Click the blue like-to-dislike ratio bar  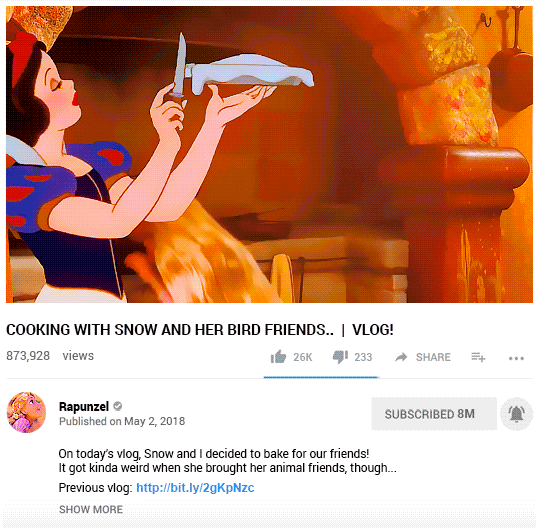point(321,377)
